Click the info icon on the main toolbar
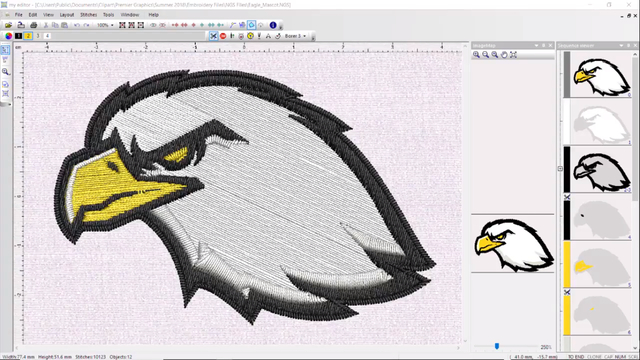 pos(273,25)
